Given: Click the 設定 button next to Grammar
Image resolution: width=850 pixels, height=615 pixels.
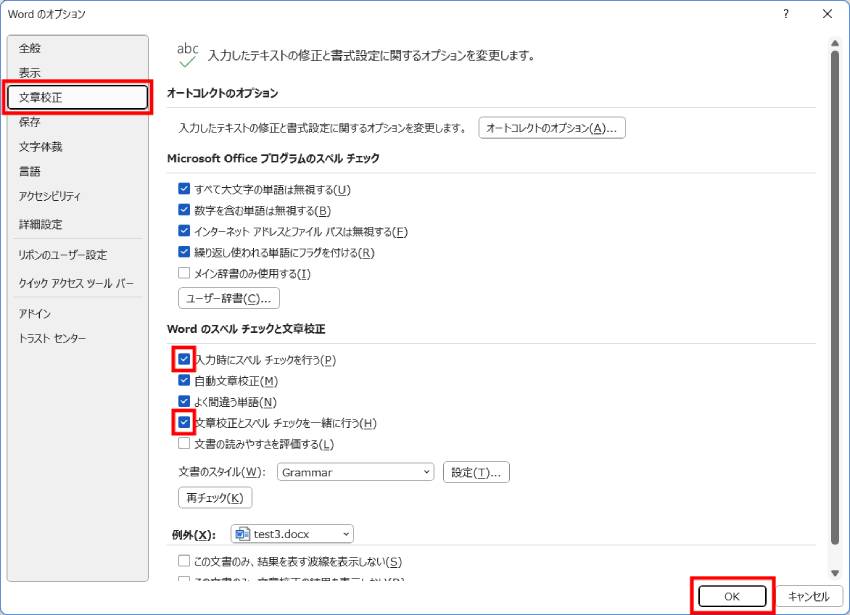Looking at the screenshot, I should point(476,472).
